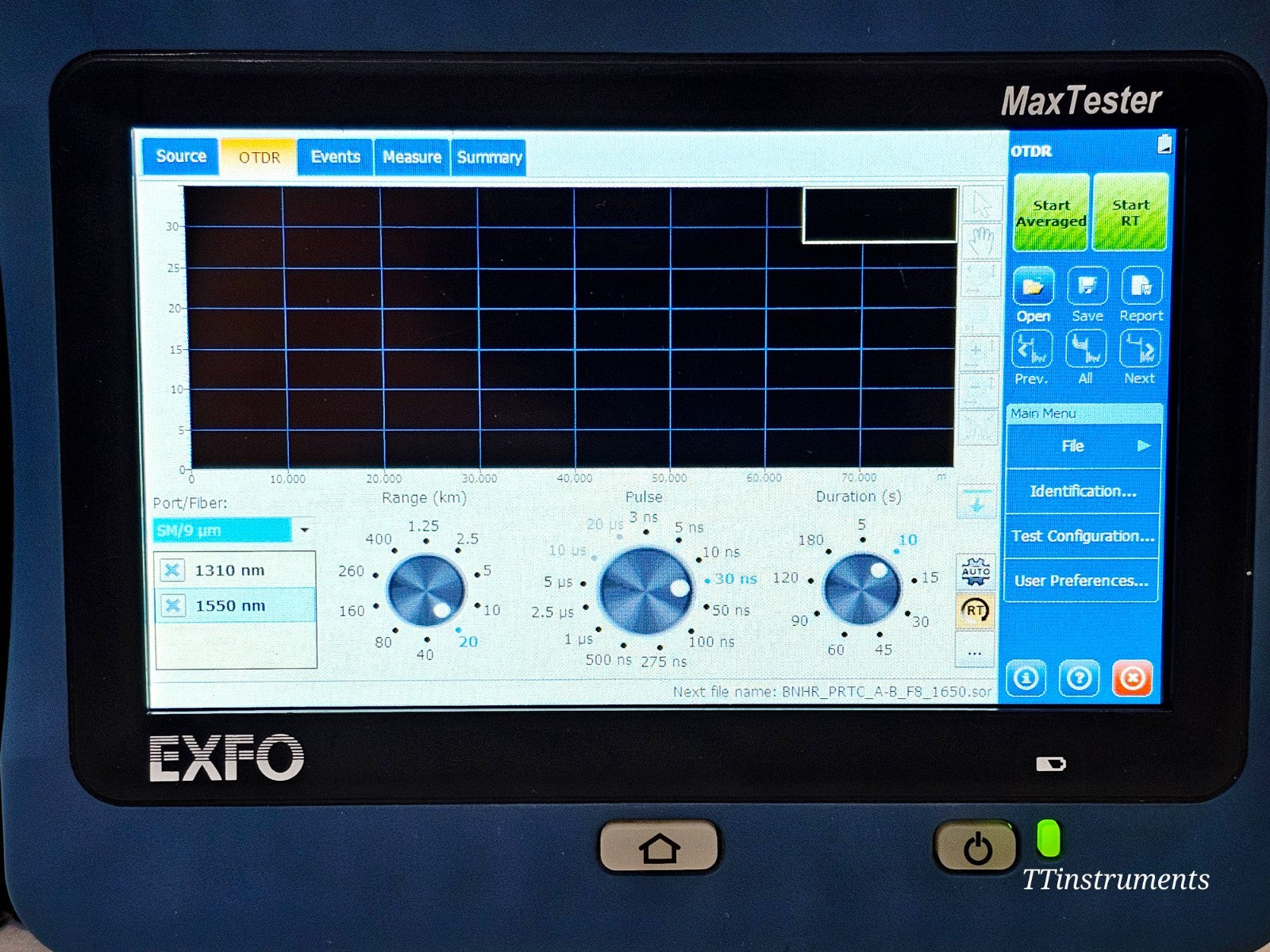Close the app with red X button
The width and height of the screenshot is (1270, 952).
pos(1133,679)
